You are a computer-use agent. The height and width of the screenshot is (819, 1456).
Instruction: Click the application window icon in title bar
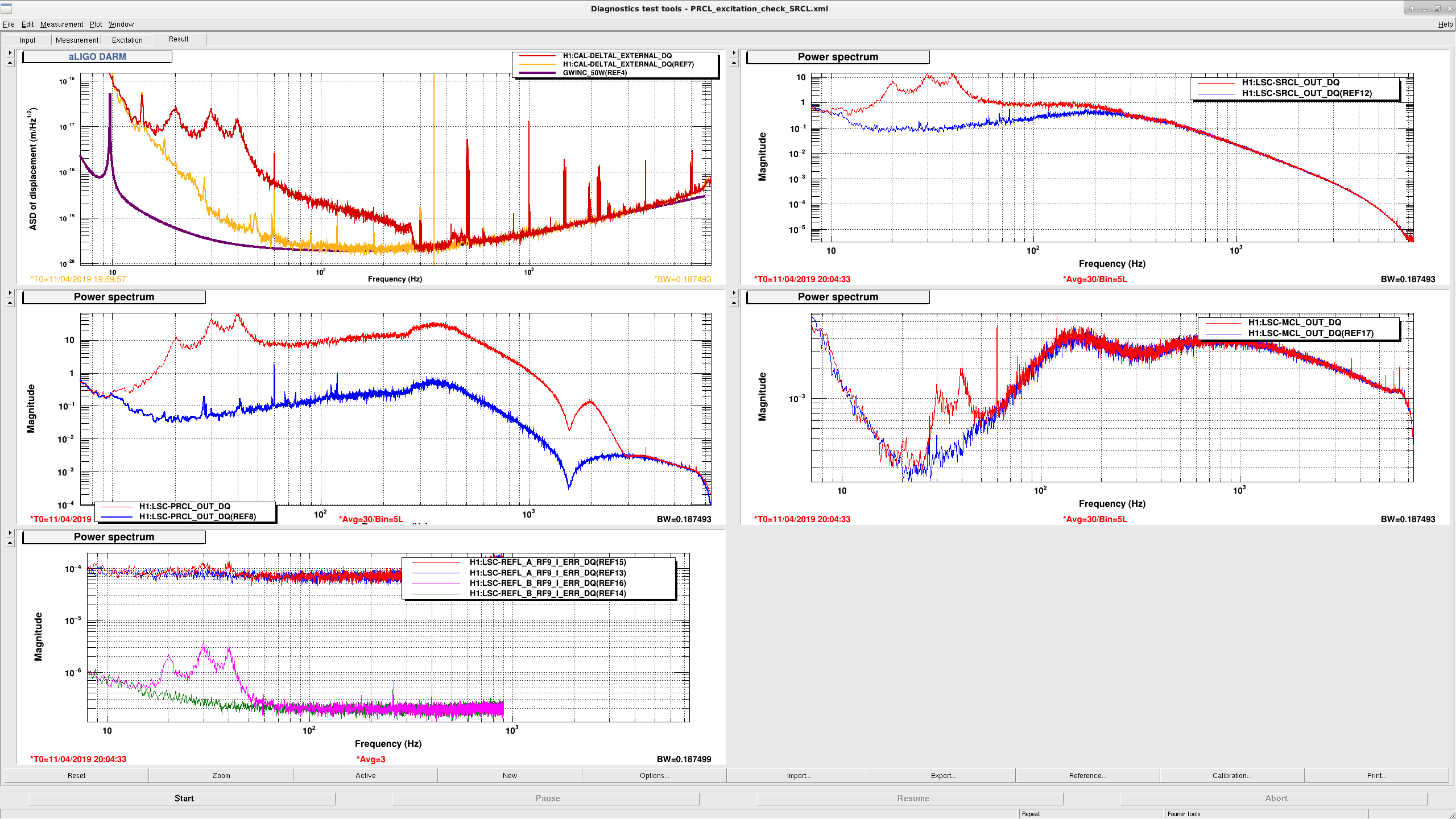7,8
